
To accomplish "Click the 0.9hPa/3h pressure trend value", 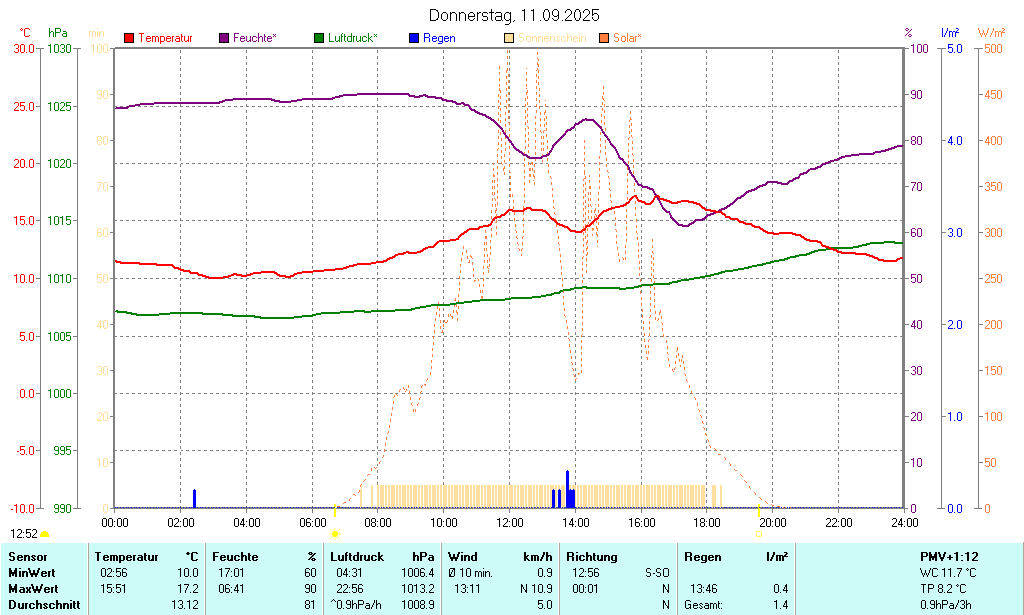I will click(946, 605).
